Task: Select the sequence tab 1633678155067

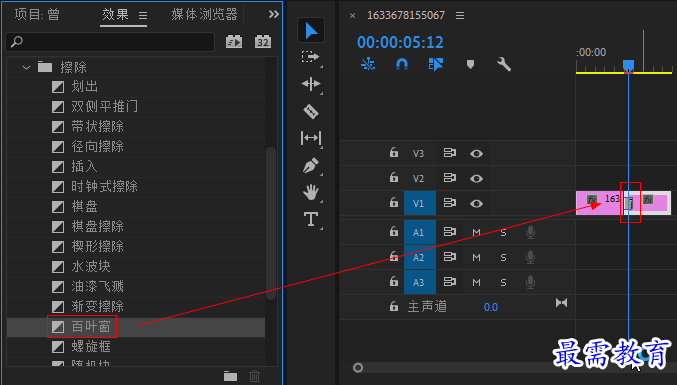Action: 405,15
